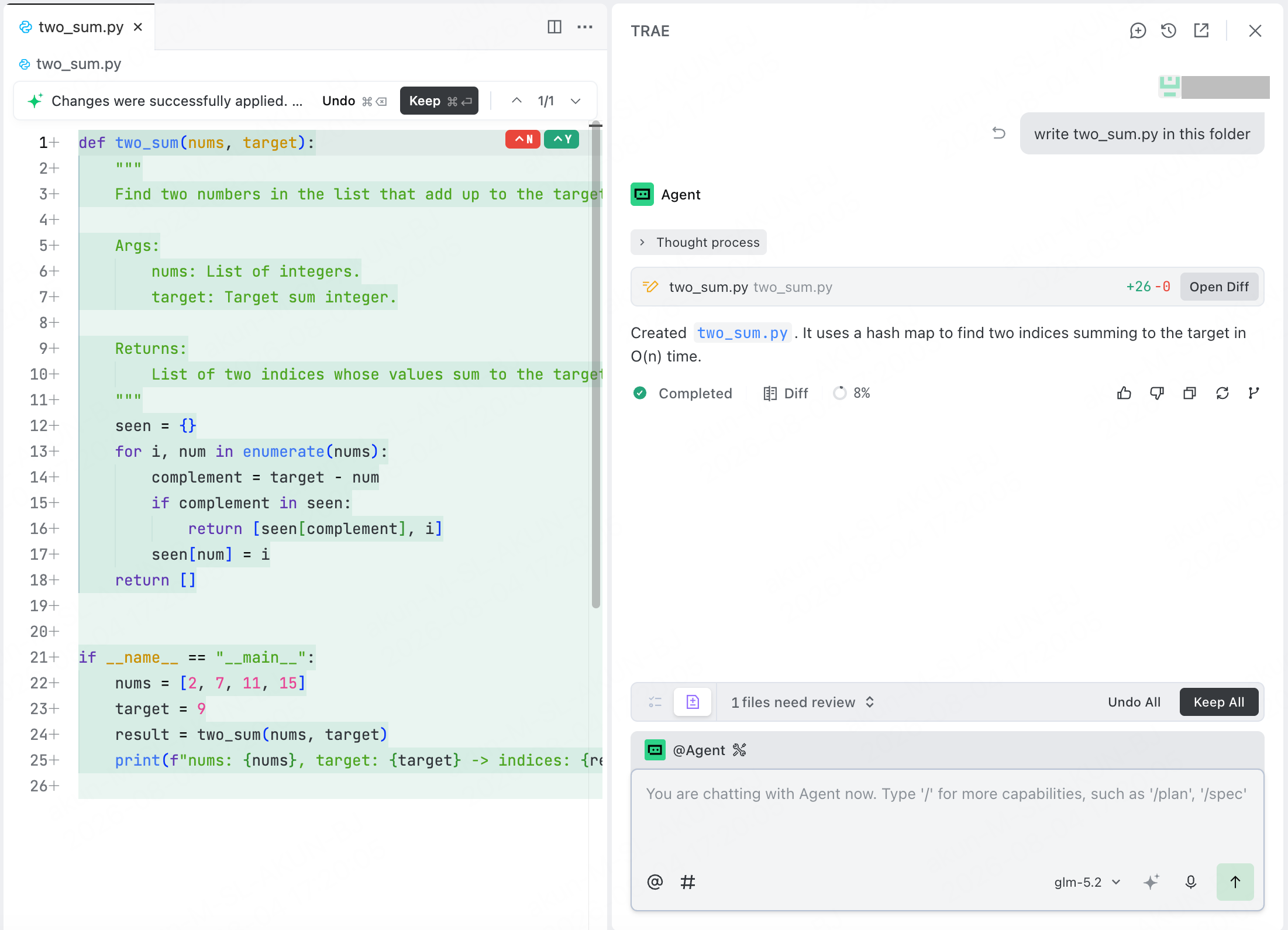Screen dimensions: 1288x930
Task: Open the two_sum.py file change card
Action: point(947,287)
